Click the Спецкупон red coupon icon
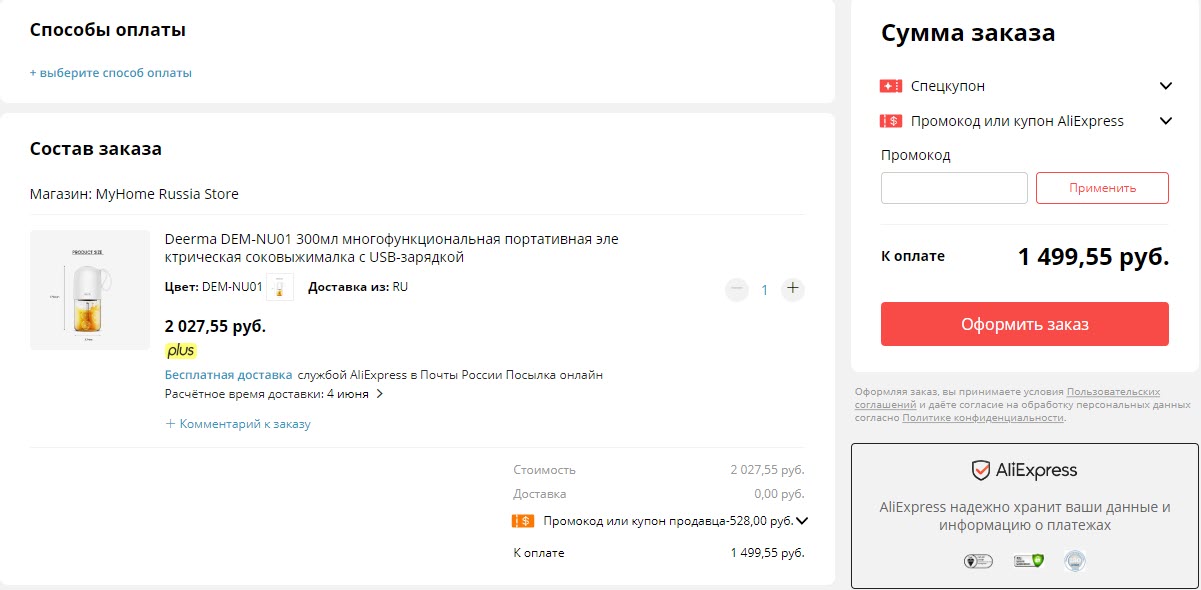 [x=891, y=86]
